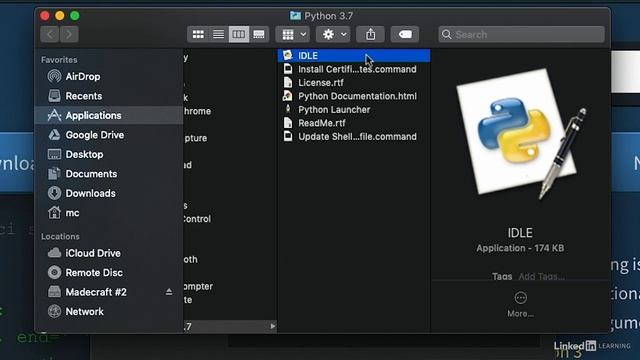This screenshot has width=640, height=360.
Task: Select the mc home folder
Action: click(x=109, y=213)
